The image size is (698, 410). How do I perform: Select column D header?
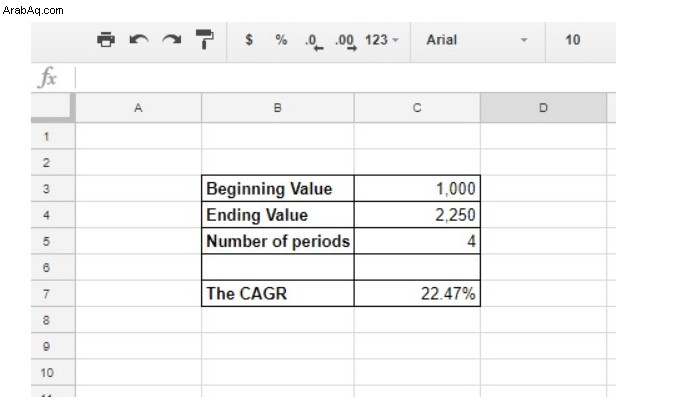(x=544, y=108)
